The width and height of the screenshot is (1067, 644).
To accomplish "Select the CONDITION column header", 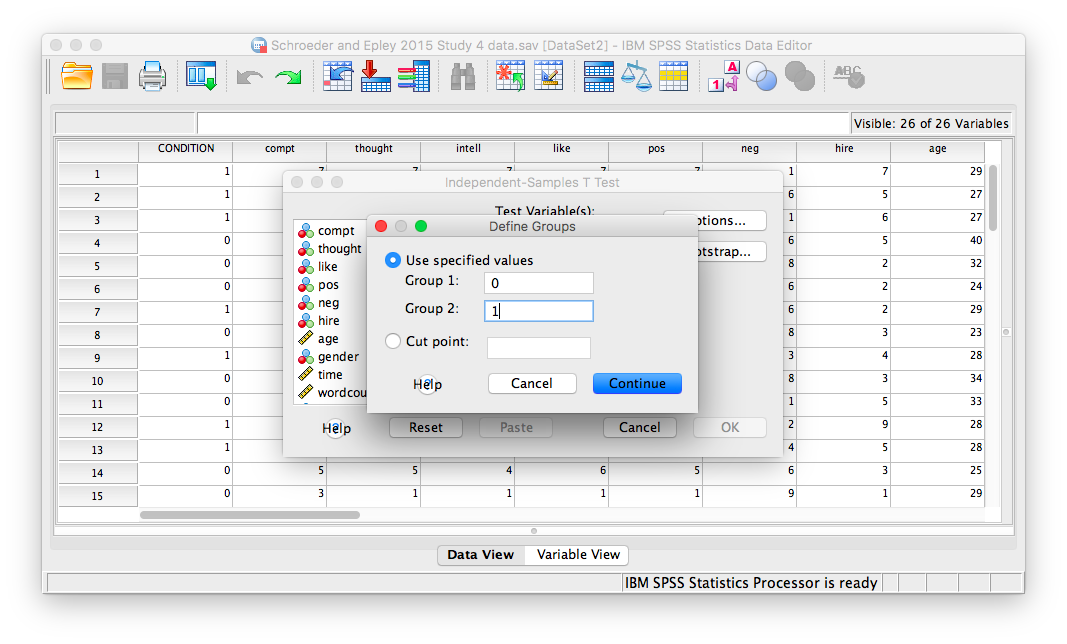I will tap(186, 149).
